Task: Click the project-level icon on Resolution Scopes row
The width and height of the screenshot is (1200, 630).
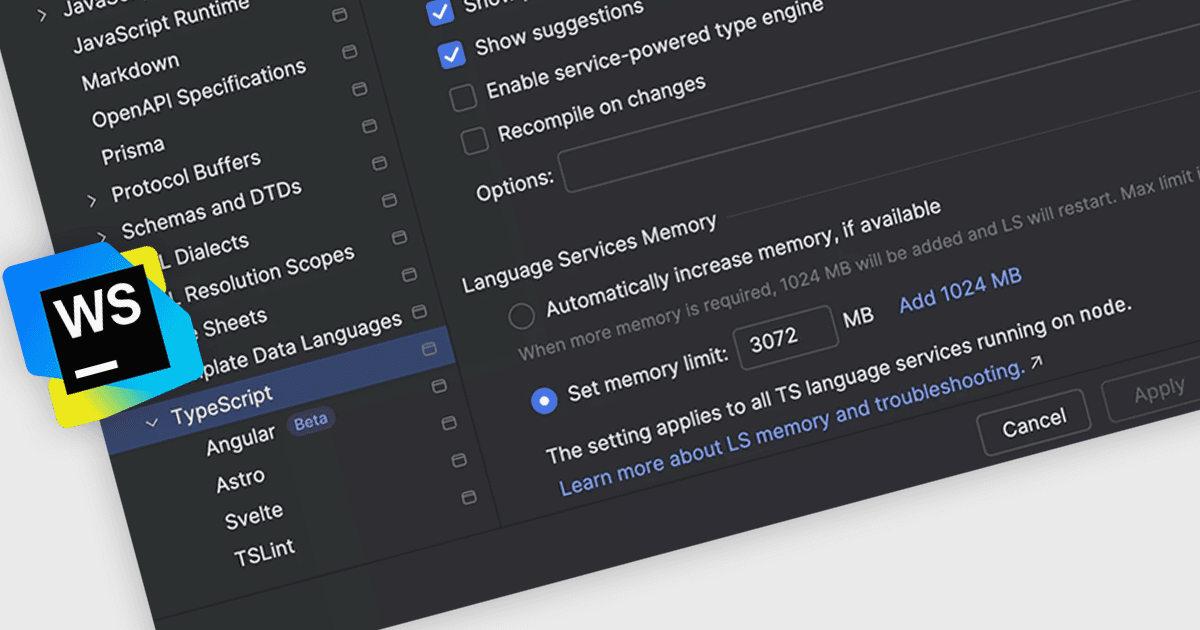Action: (399, 237)
